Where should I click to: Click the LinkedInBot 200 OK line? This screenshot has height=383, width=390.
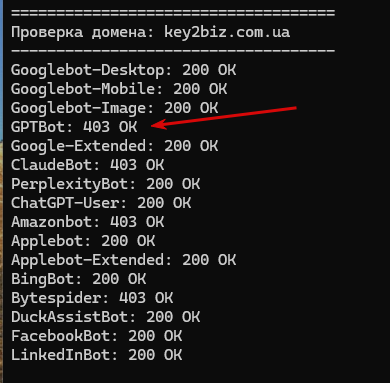coord(97,355)
